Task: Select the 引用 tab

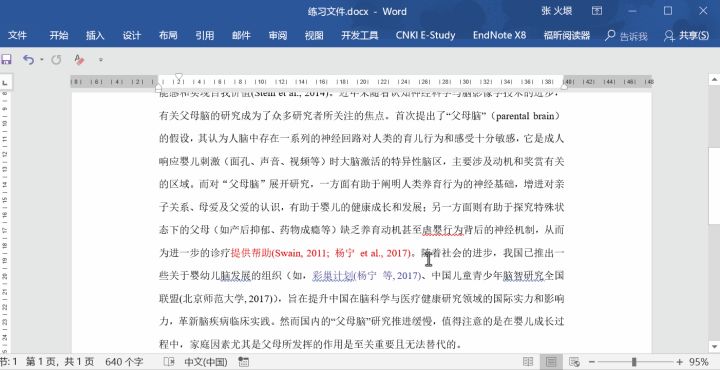Action: point(204,35)
